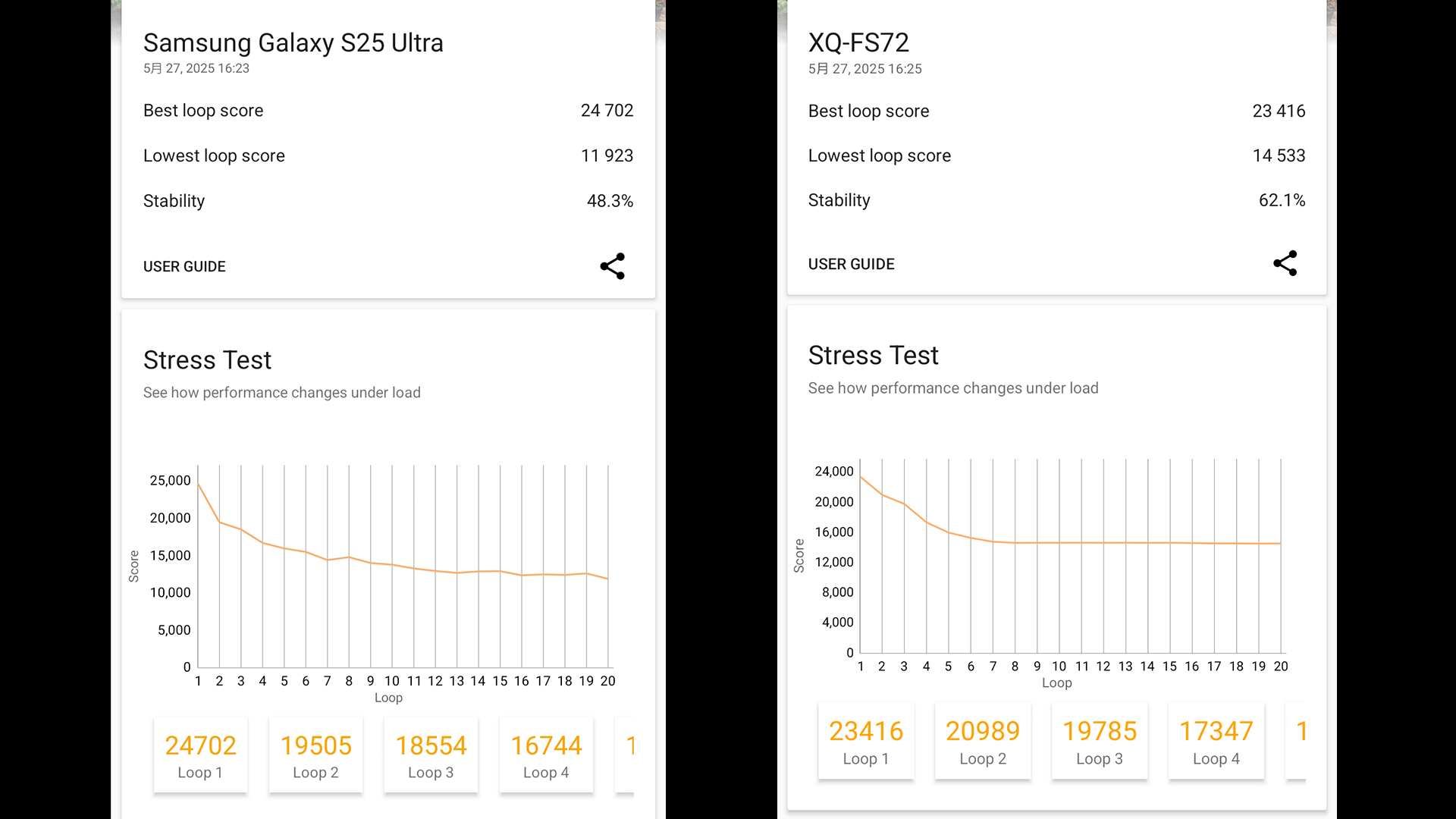Click the Lowest loop score value 14 533

[x=1279, y=156]
